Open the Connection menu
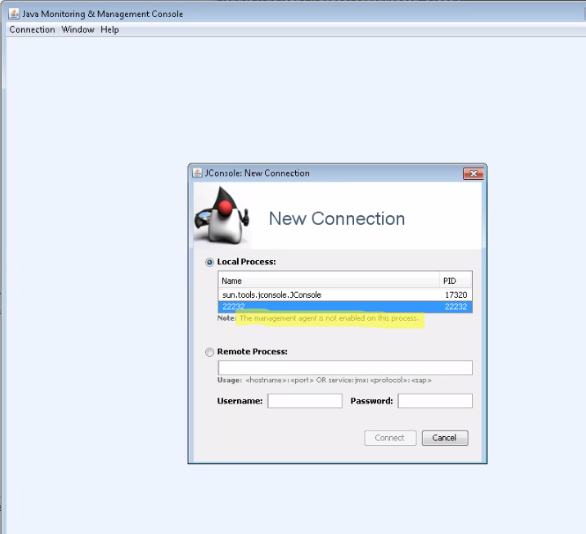This screenshot has width=586, height=534. 32,30
